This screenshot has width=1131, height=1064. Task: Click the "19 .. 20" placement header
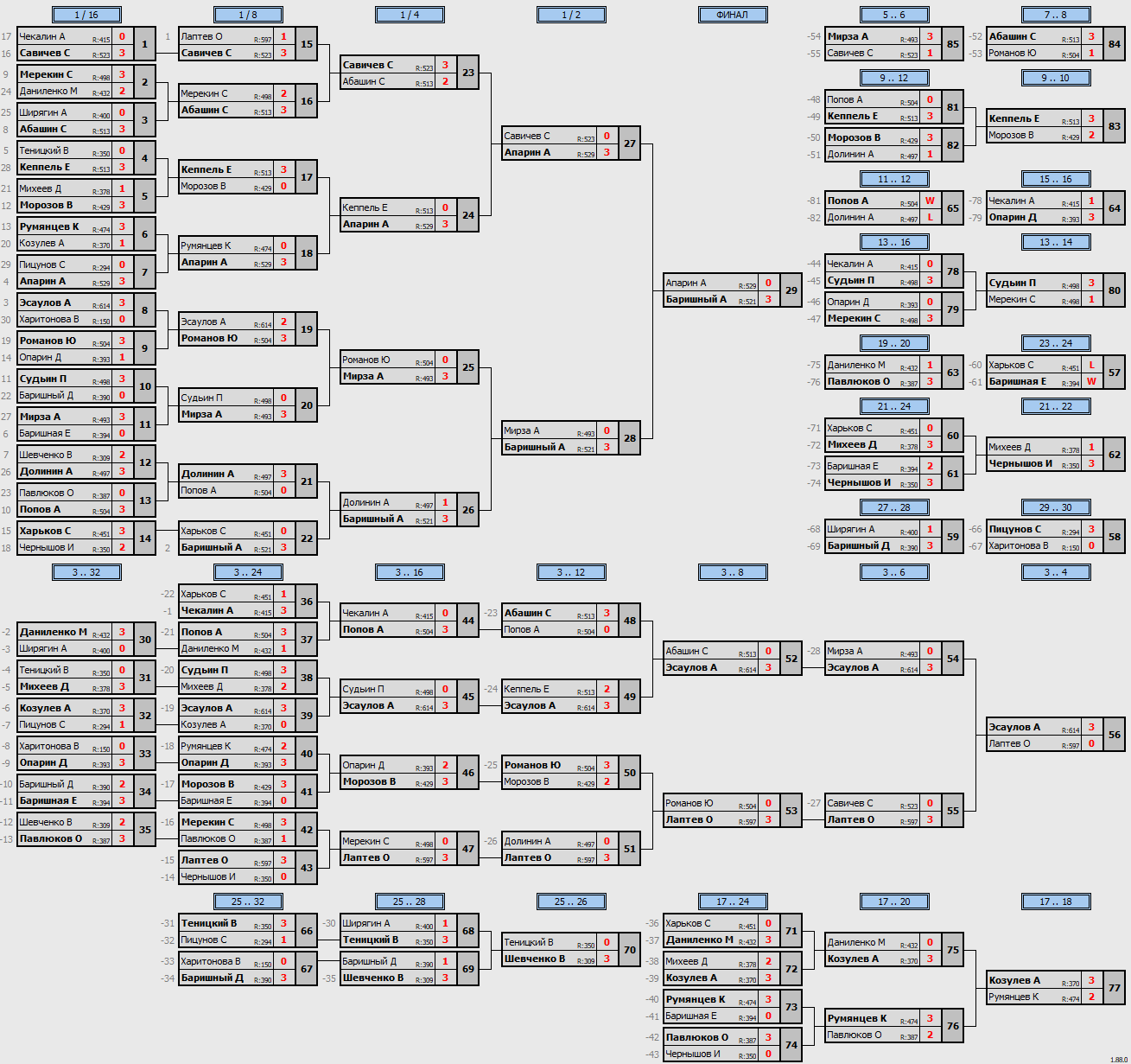[894, 343]
